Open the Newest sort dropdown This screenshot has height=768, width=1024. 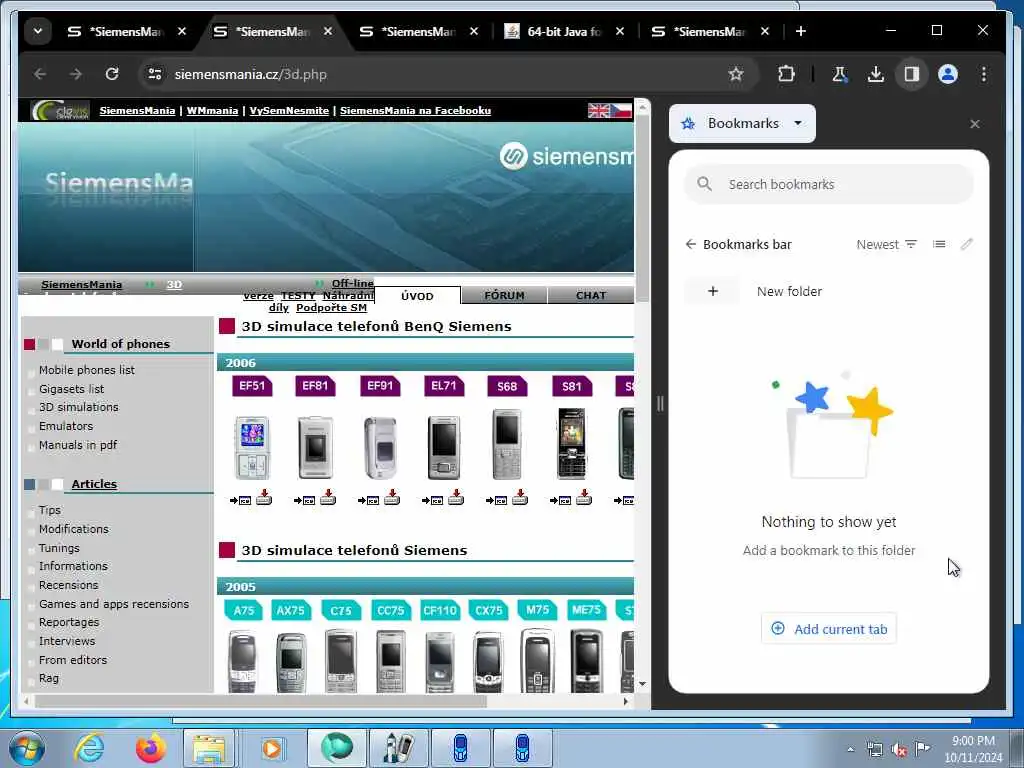[x=886, y=244]
